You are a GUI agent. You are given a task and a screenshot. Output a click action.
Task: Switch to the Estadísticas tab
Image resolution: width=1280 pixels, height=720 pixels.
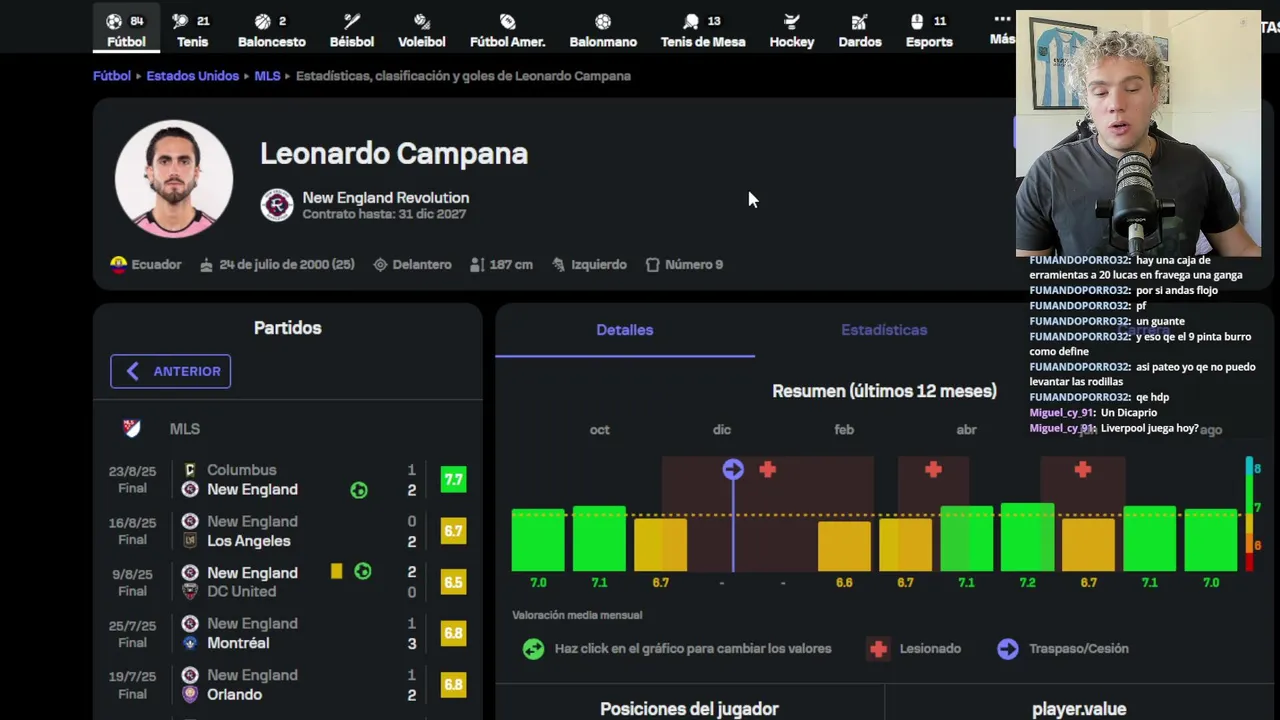coord(884,330)
